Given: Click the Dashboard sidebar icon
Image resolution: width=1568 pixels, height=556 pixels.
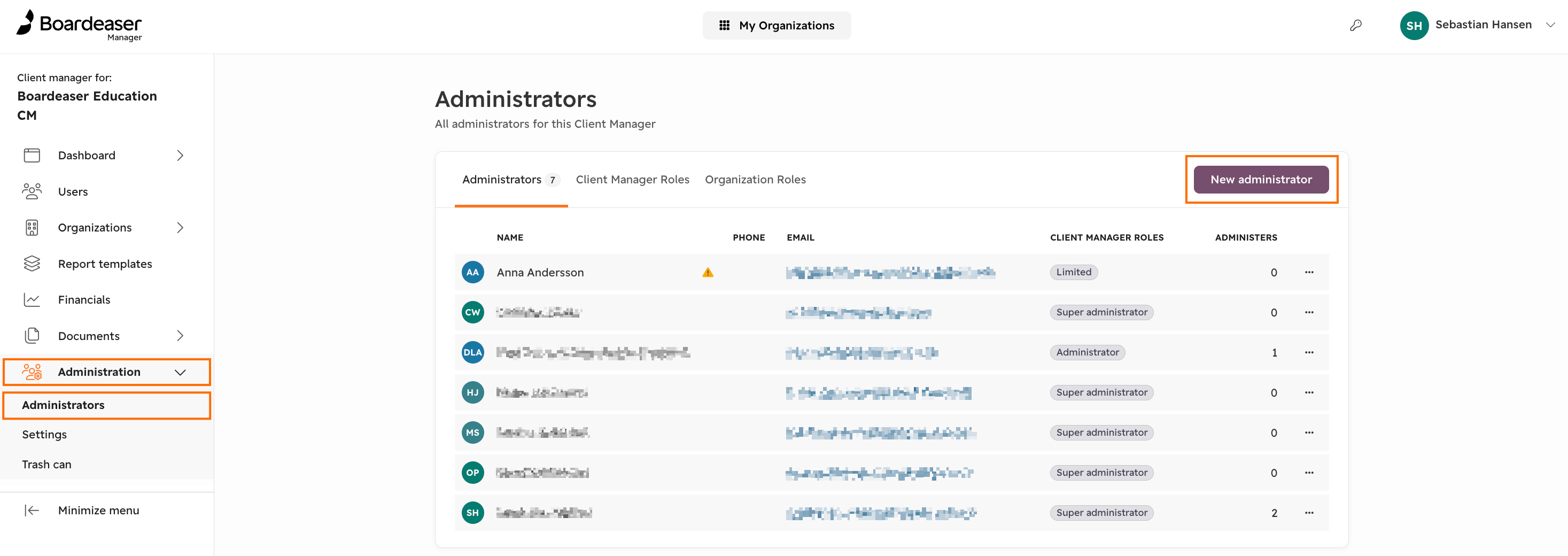Looking at the screenshot, I should point(32,155).
